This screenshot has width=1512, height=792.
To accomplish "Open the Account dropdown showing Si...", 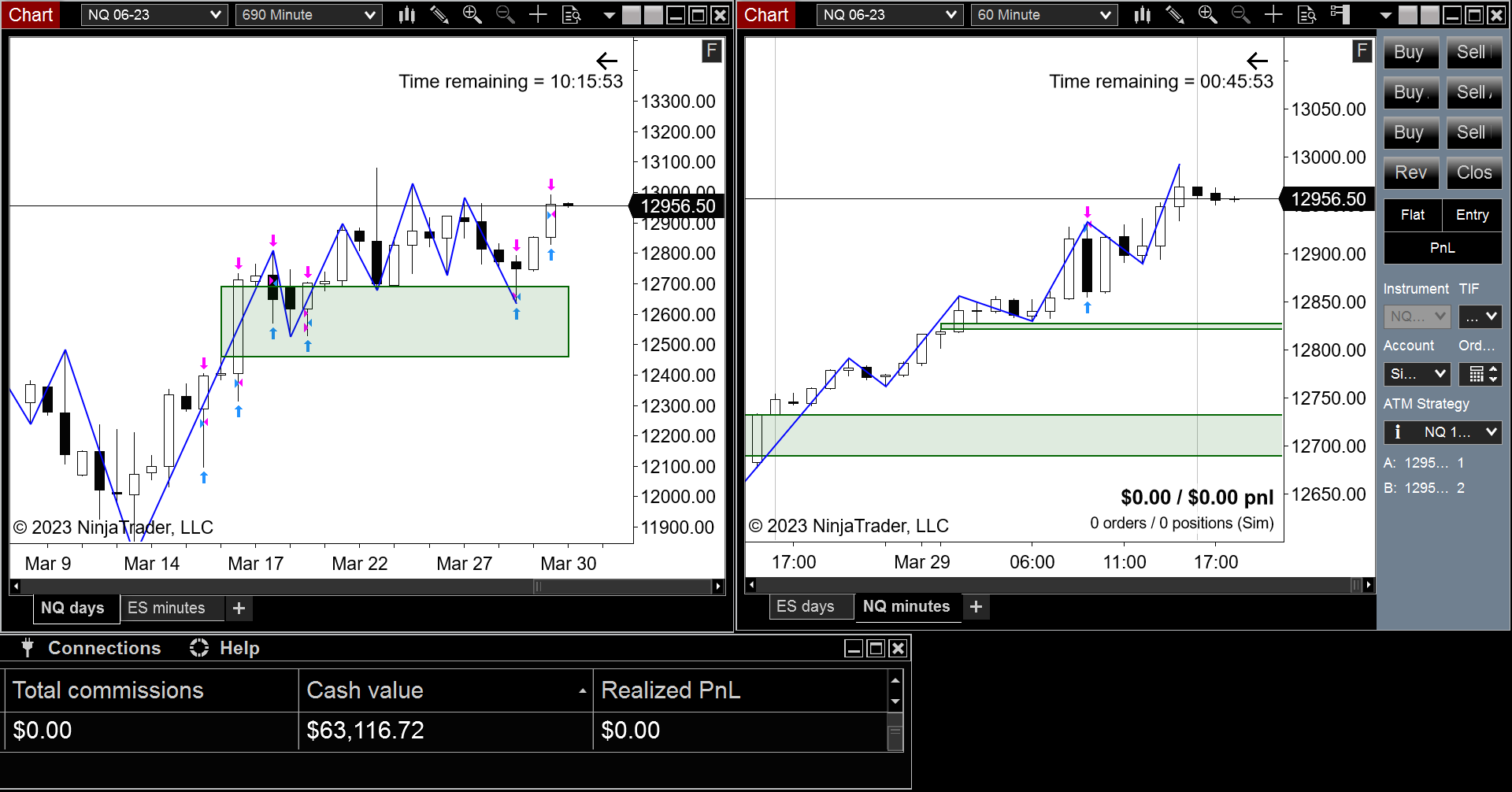I will pyautogui.click(x=1417, y=374).
